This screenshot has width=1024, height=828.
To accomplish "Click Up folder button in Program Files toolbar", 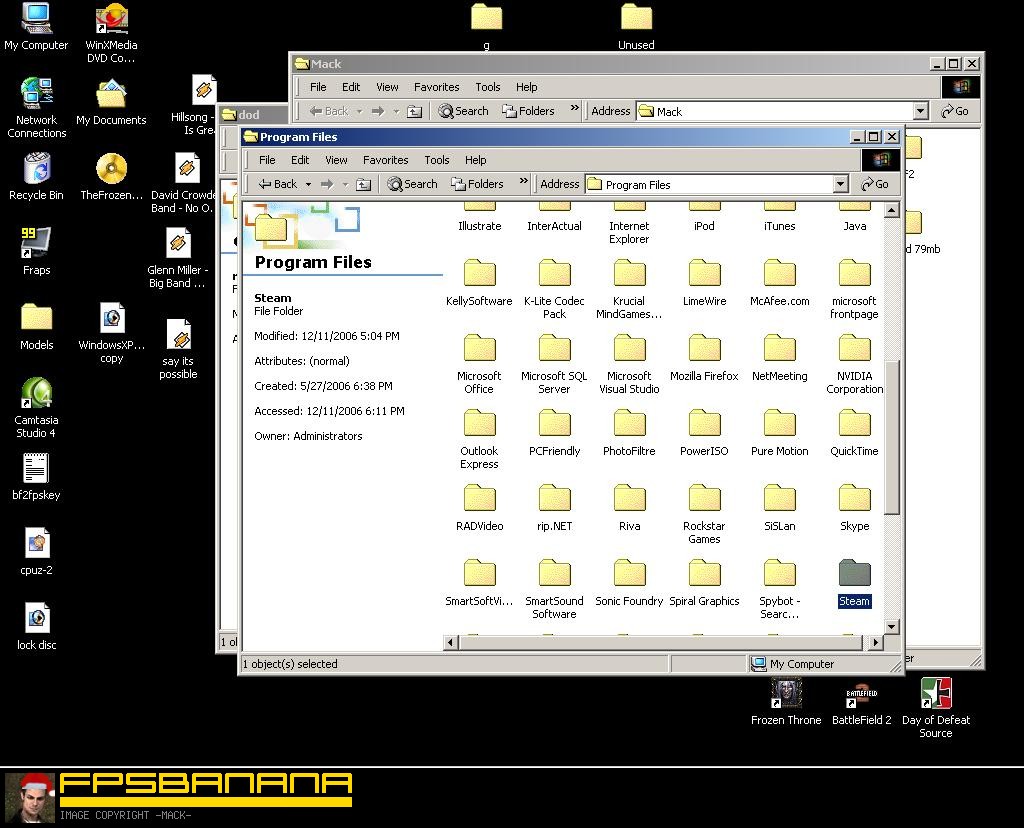I will click(x=364, y=184).
